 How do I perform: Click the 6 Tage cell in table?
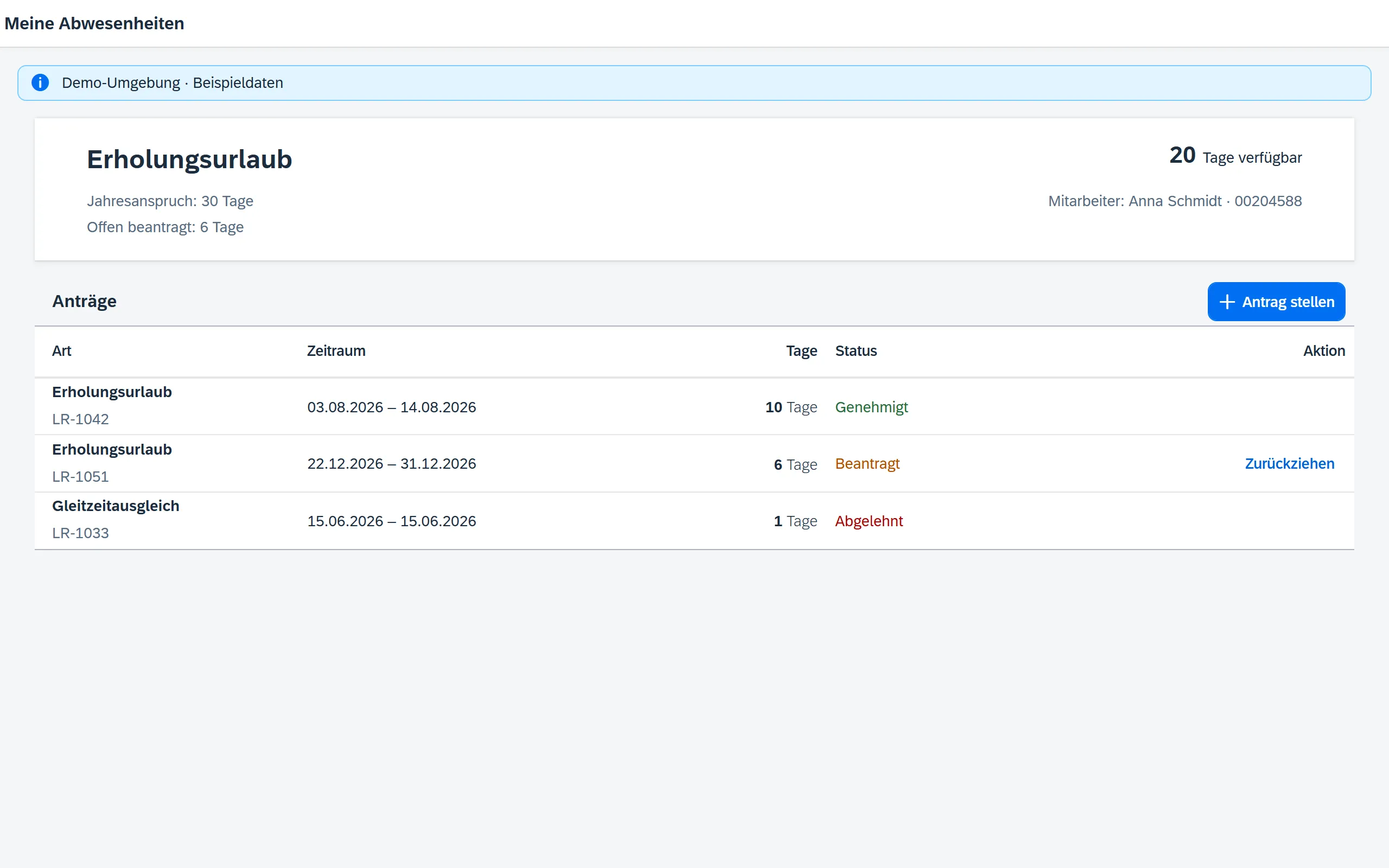[795, 464]
